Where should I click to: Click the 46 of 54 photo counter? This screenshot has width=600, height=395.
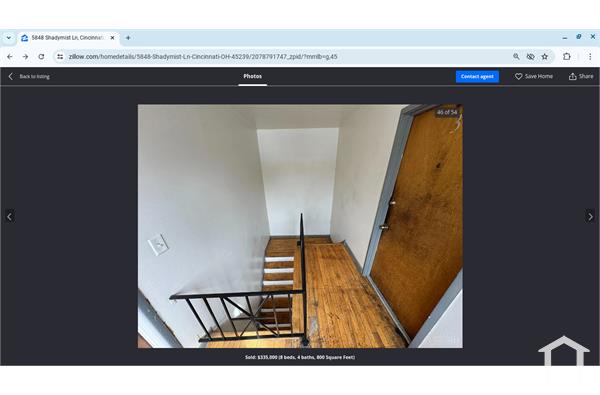(x=447, y=112)
